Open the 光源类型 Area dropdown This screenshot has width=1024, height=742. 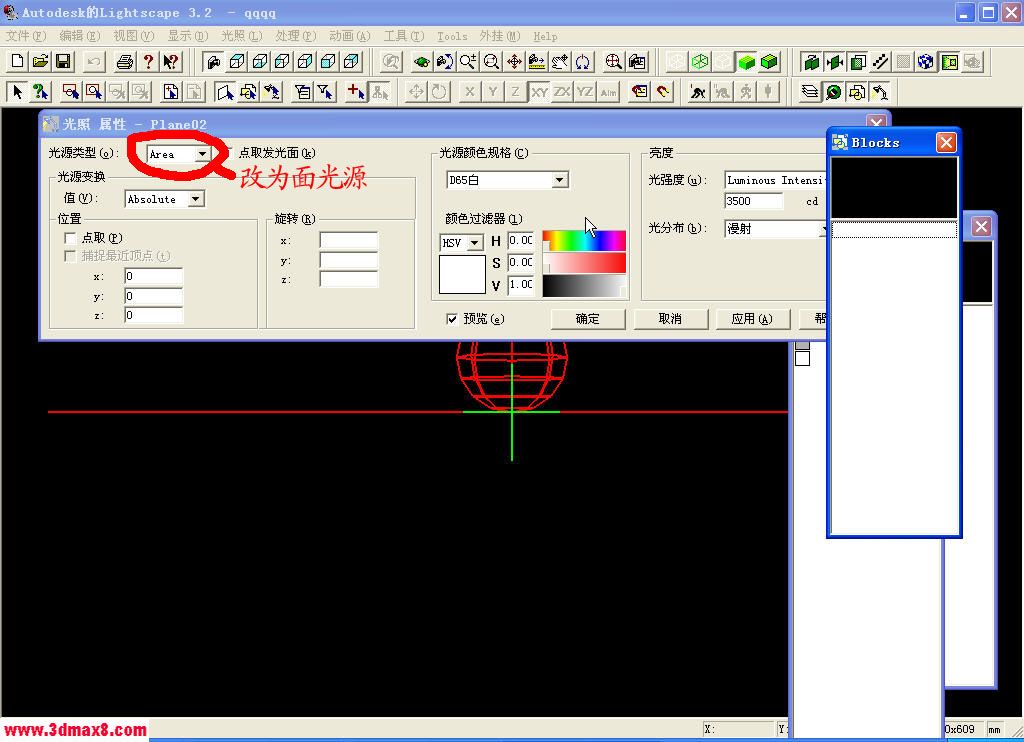(x=202, y=154)
